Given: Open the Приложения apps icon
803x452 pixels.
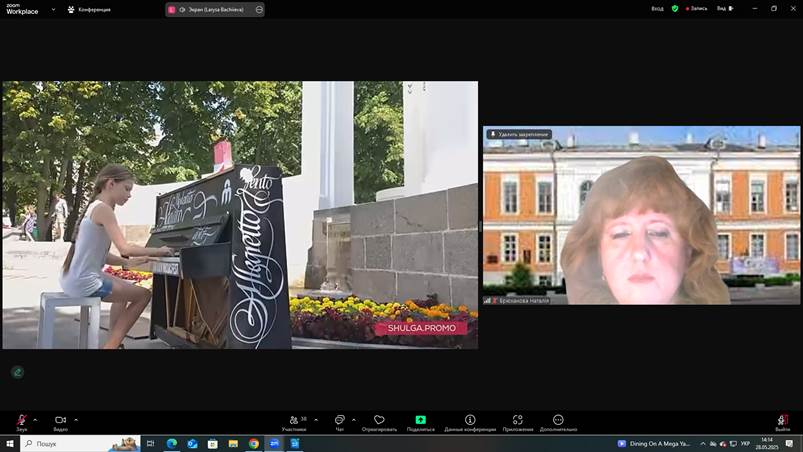Looking at the screenshot, I should click(x=517, y=421).
